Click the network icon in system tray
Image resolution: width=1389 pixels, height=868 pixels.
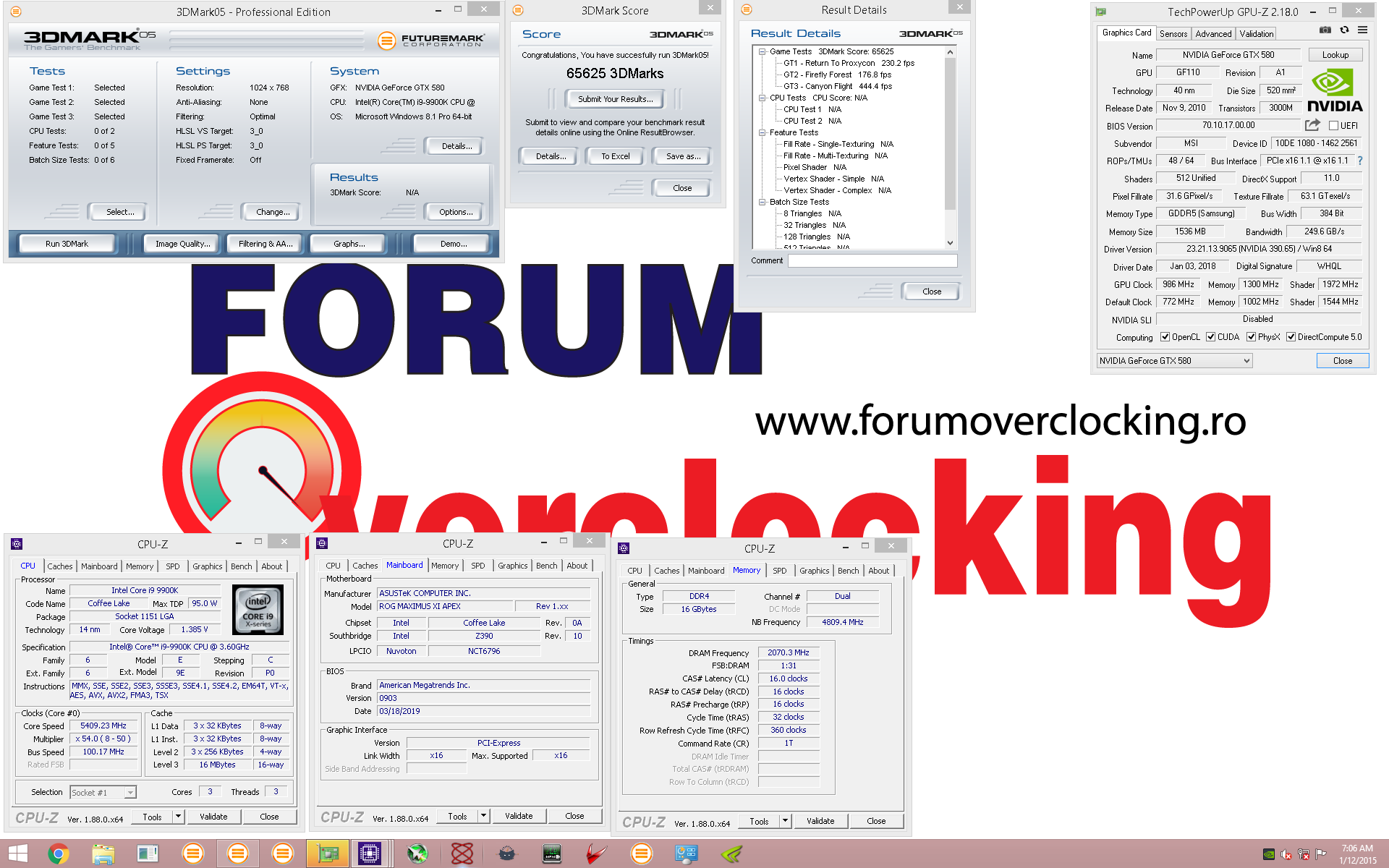click(1304, 854)
